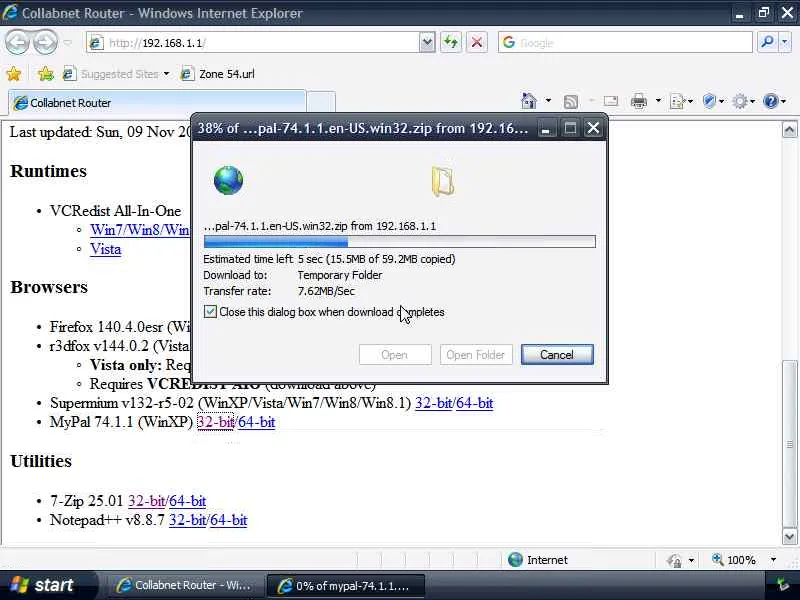Image resolution: width=800 pixels, height=600 pixels.
Task: Open the Page menu icon
Action: point(681,102)
